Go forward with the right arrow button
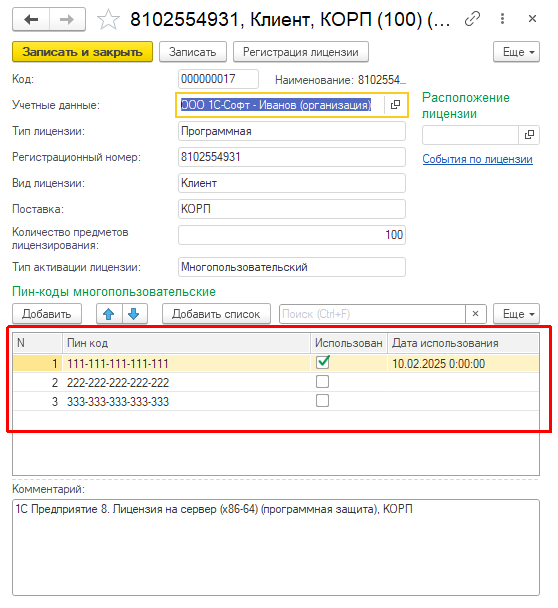 67,19
